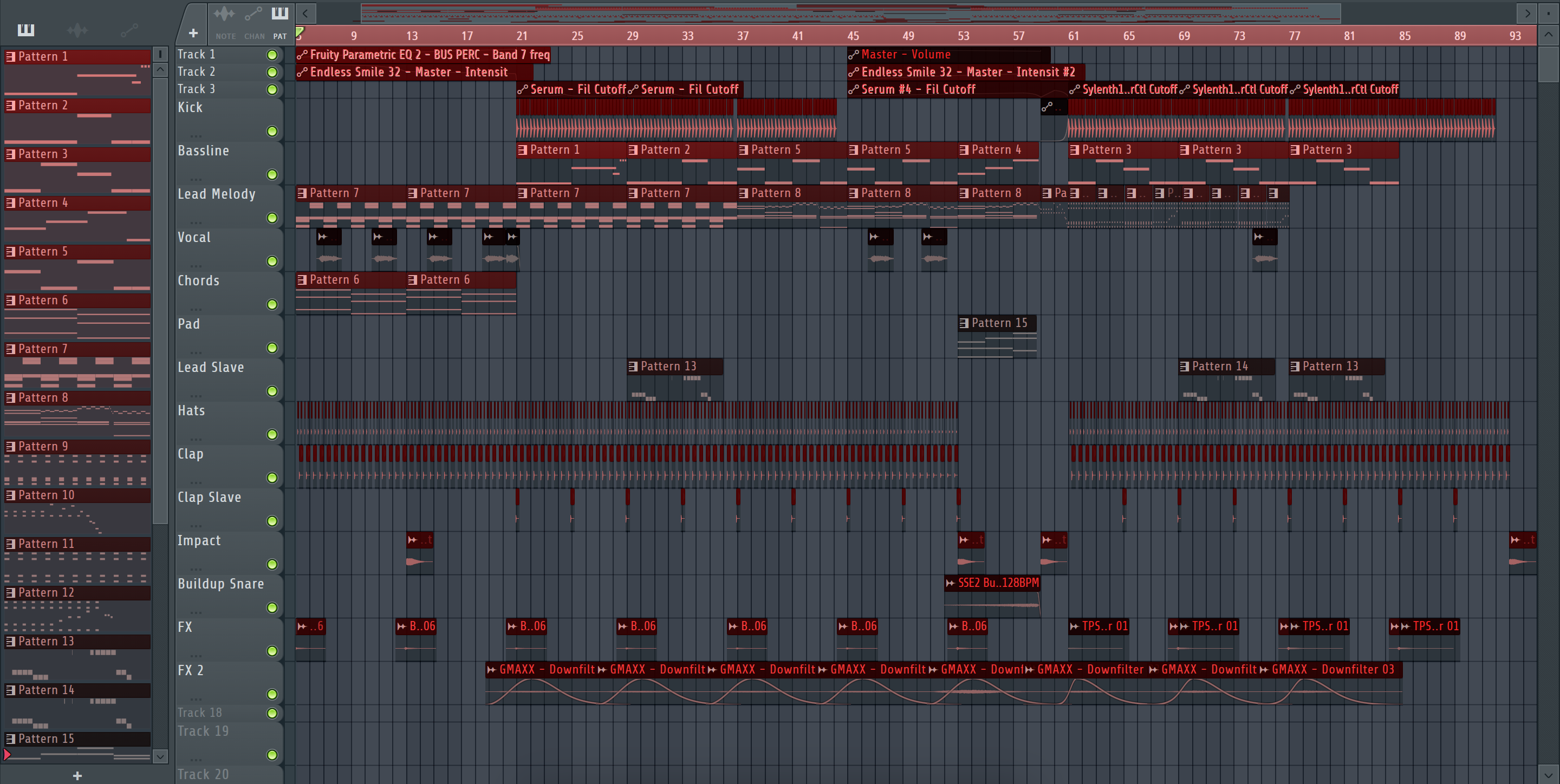Show automation clips in the picker panel

(129, 30)
